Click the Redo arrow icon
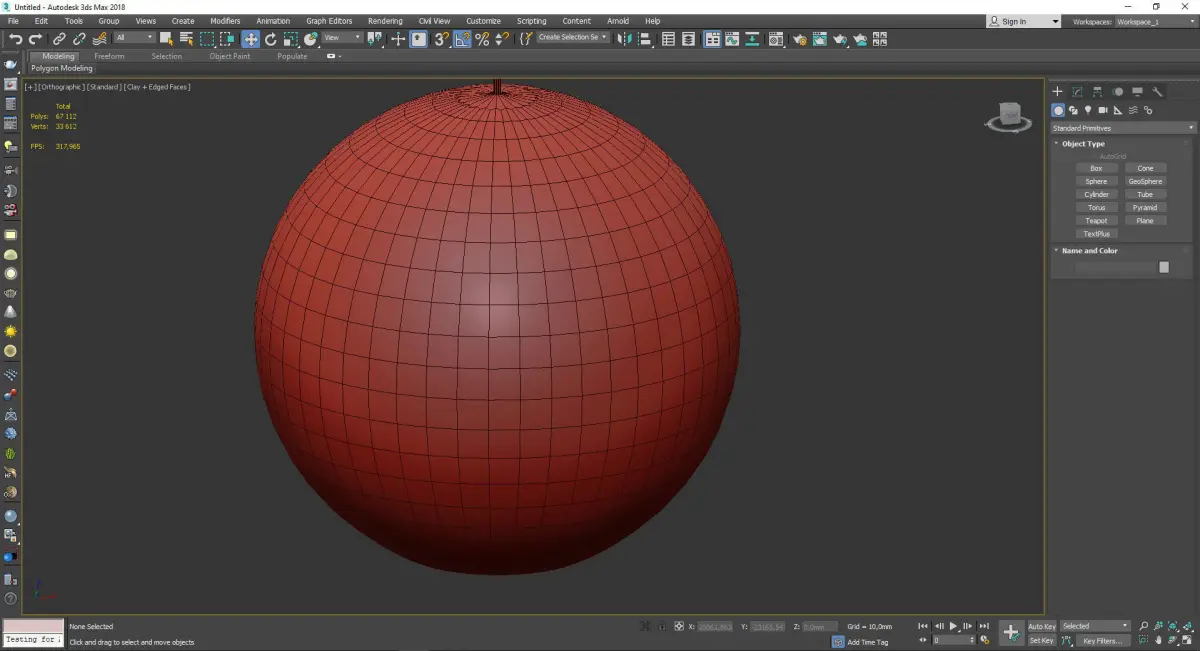Viewport: 1200px width, 651px height. coord(35,39)
